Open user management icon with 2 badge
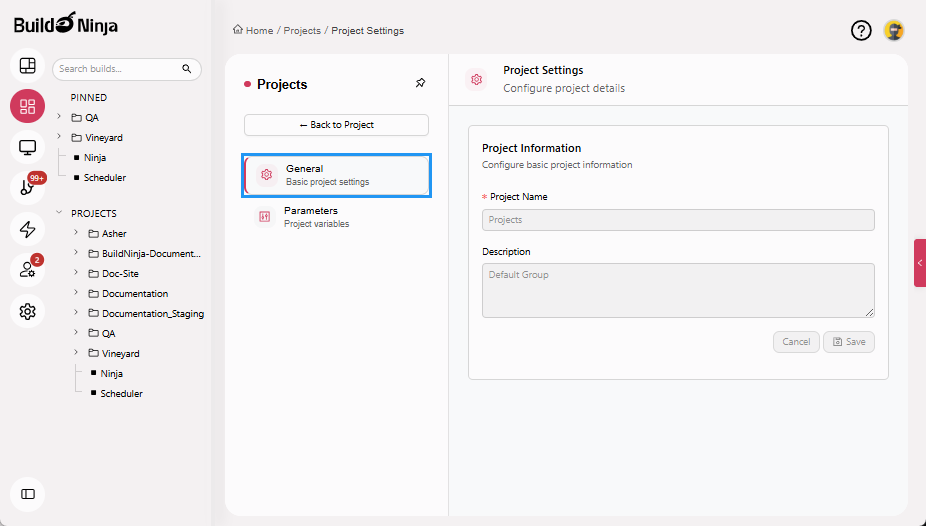The image size is (926, 526). (x=27, y=270)
